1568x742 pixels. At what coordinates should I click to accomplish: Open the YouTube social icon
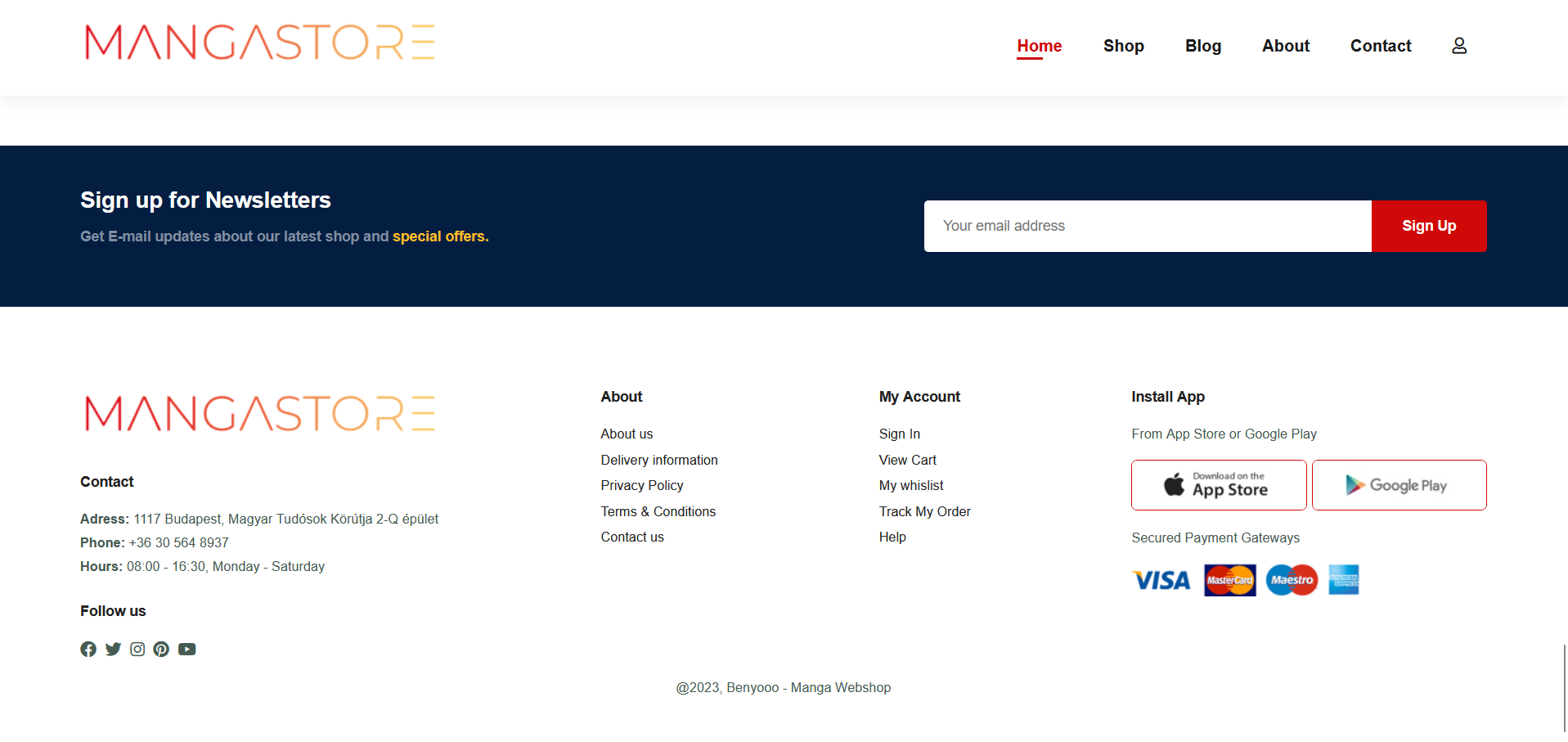(x=186, y=649)
